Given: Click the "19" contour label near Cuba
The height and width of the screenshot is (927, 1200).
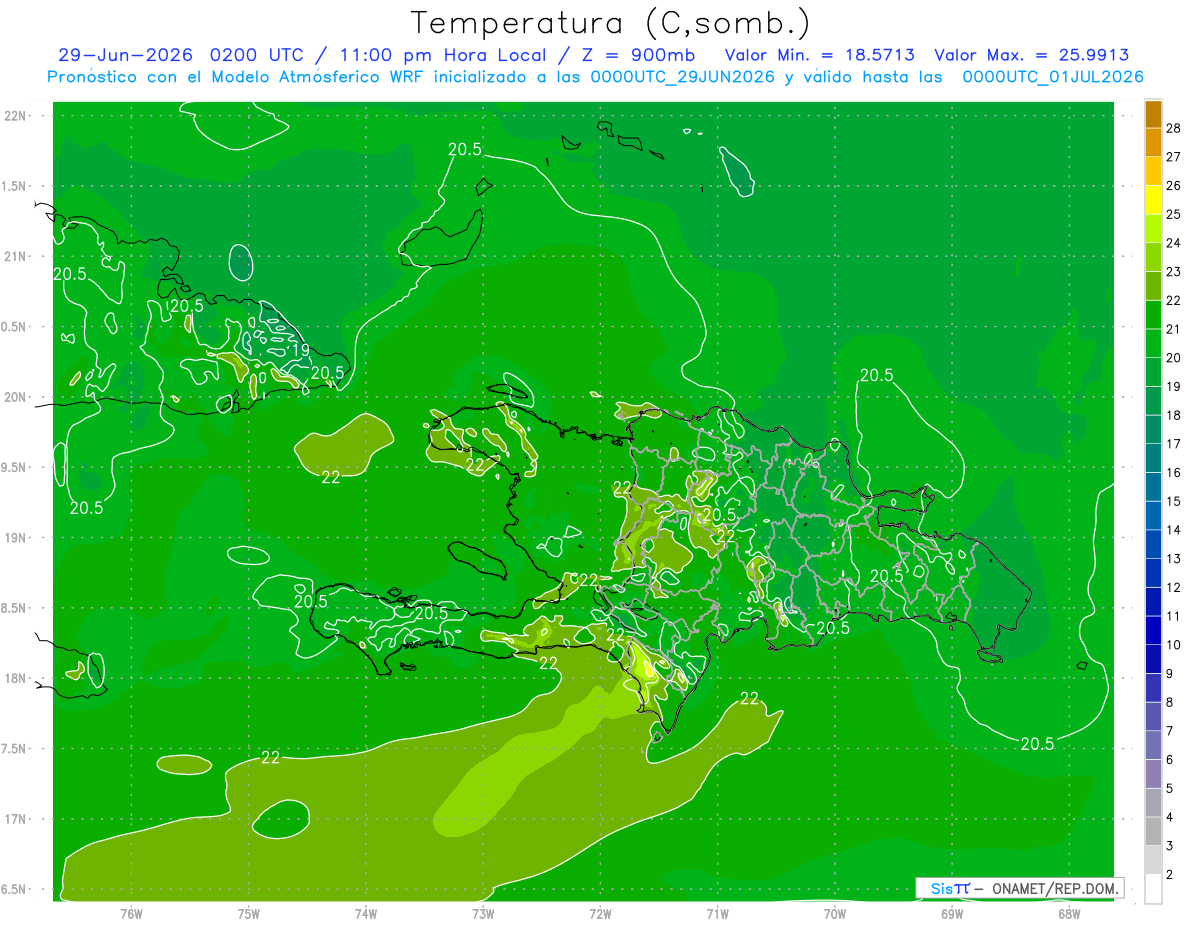Looking at the screenshot, I should pyautogui.click(x=300, y=350).
